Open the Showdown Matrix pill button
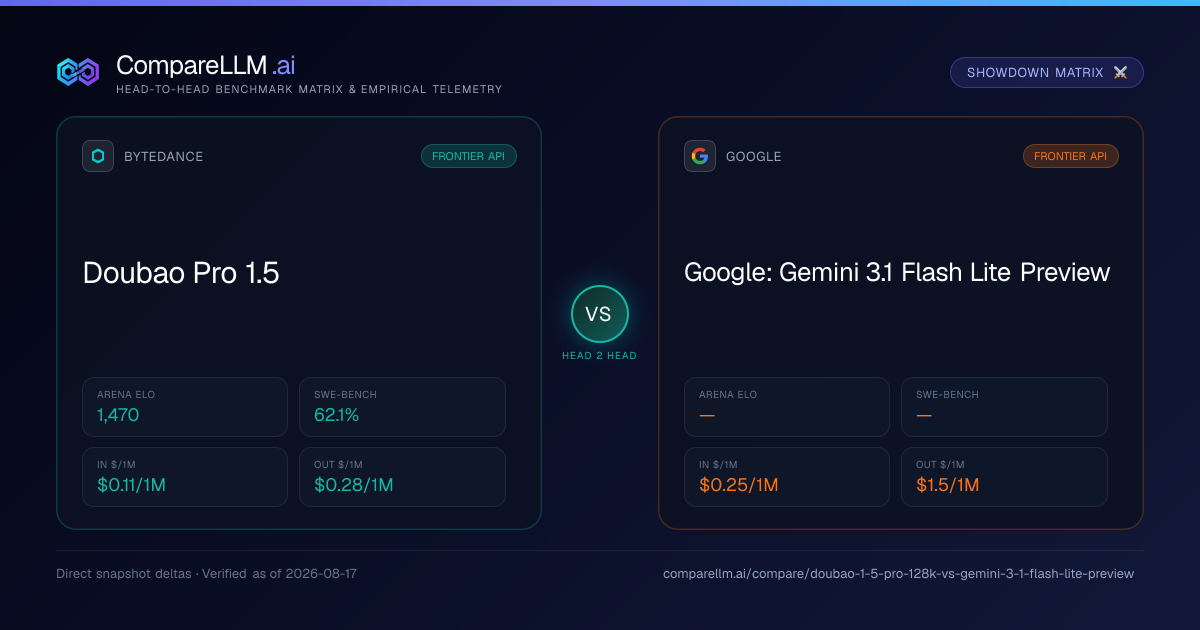This screenshot has width=1200, height=630. 1047,72
